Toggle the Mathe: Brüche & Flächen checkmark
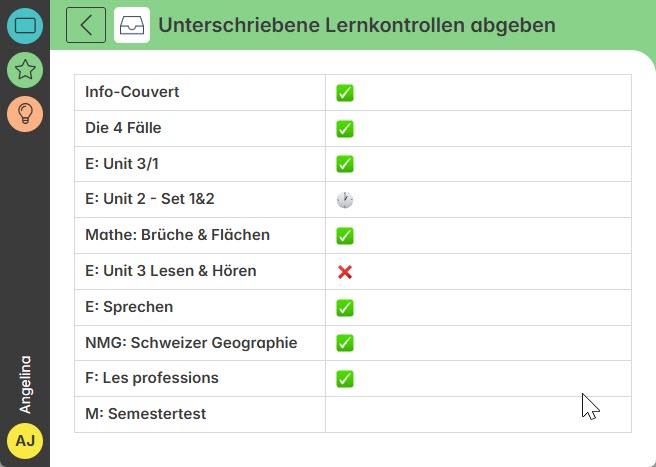 [x=345, y=236]
